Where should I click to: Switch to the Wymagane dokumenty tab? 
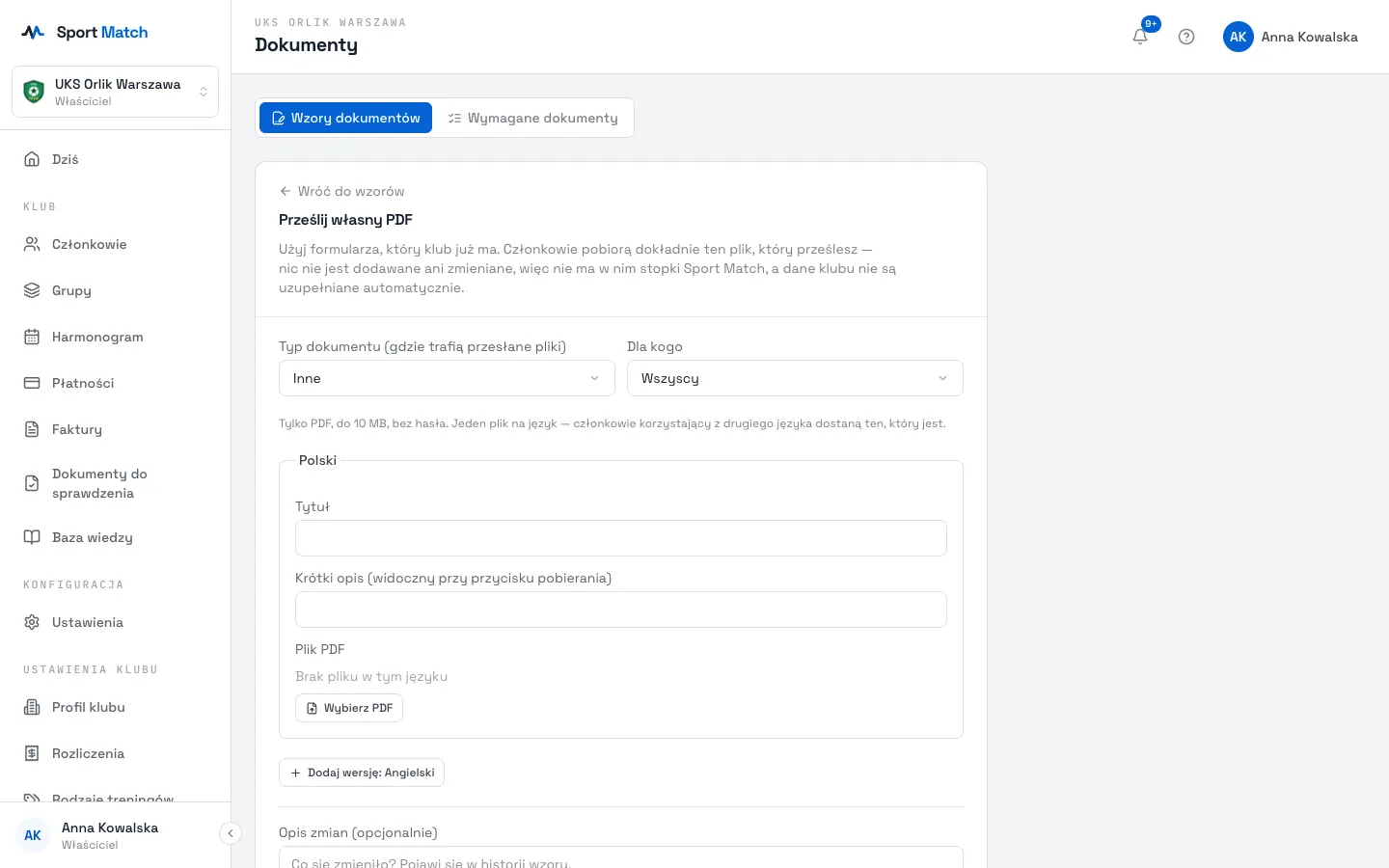point(532,118)
